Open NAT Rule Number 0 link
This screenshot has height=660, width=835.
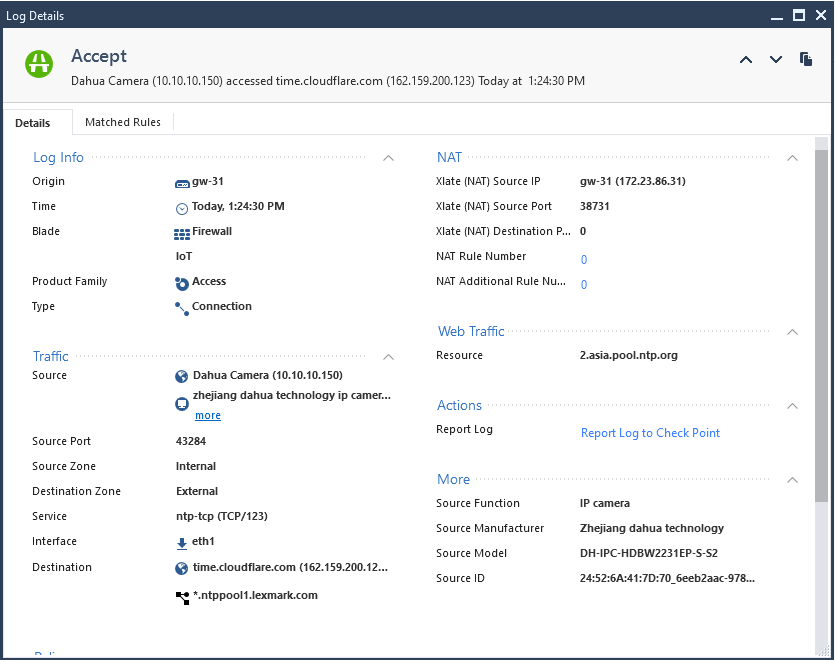(x=583, y=257)
